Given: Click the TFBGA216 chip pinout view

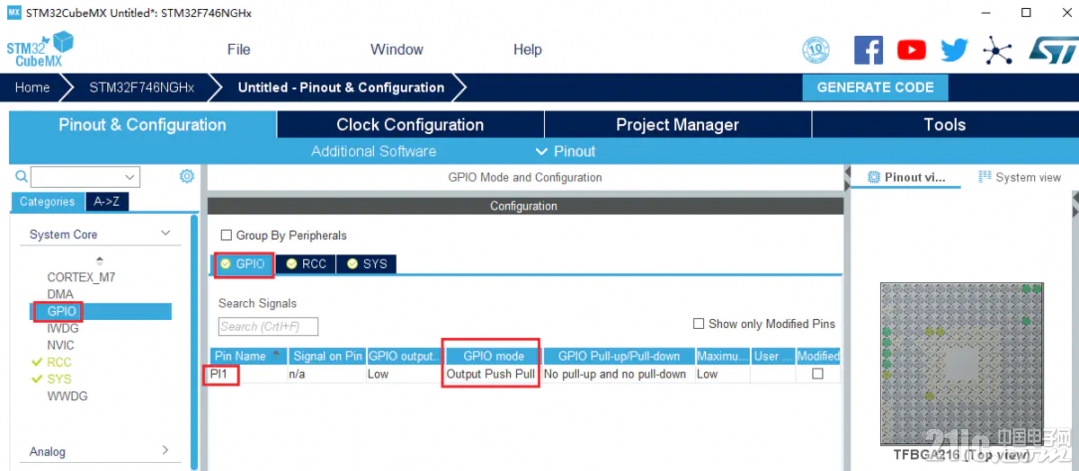Looking at the screenshot, I should click(962, 364).
